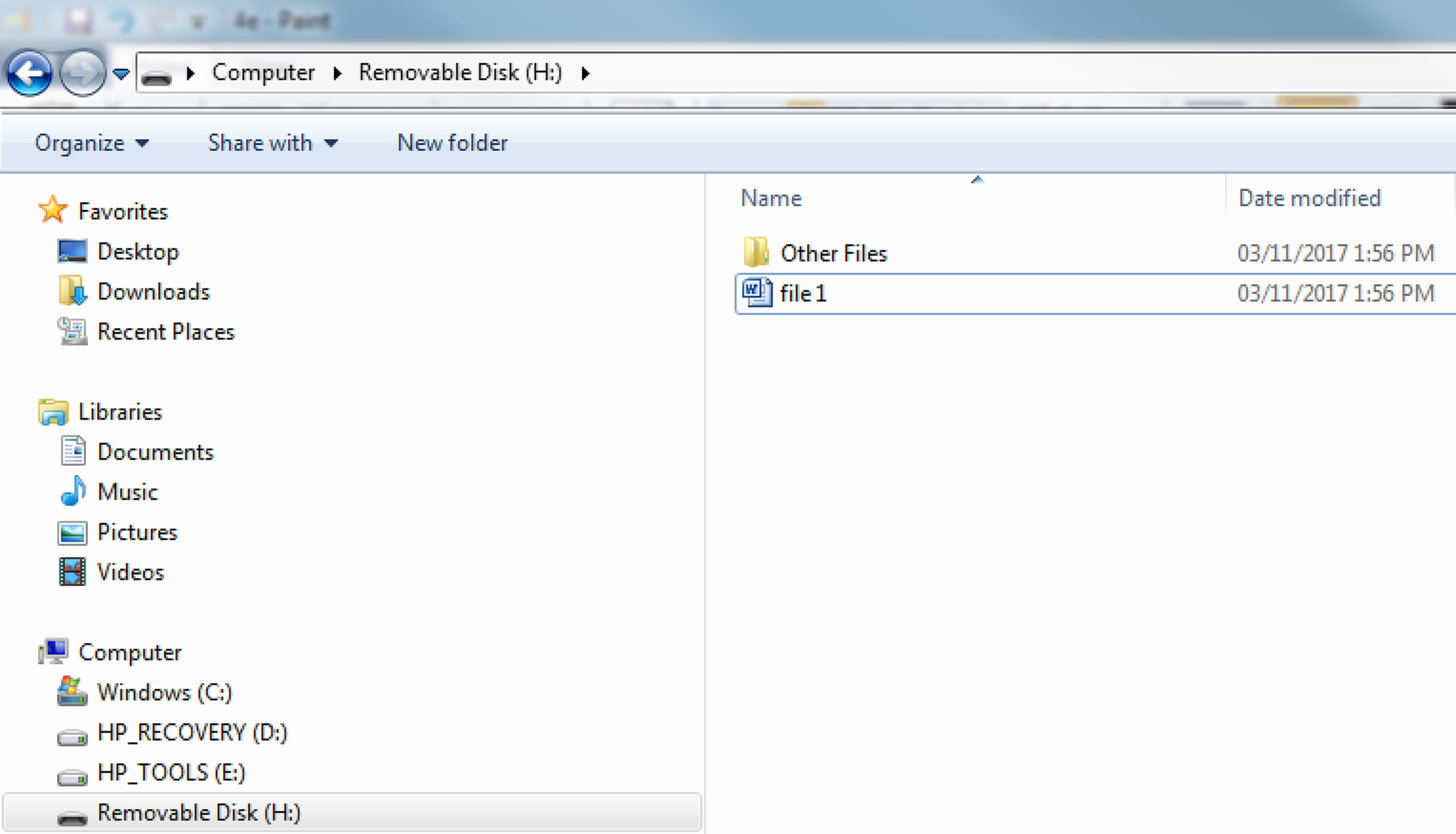This screenshot has width=1456, height=834.
Task: Open Downloads from Favorites
Action: click(154, 292)
